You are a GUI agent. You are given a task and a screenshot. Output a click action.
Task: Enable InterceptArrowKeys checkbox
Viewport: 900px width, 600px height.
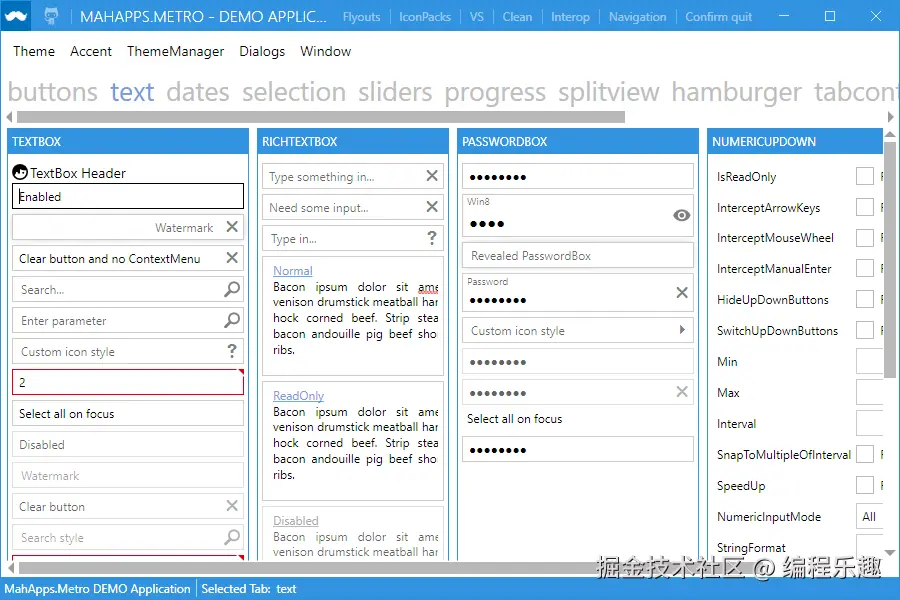pyautogui.click(x=864, y=207)
